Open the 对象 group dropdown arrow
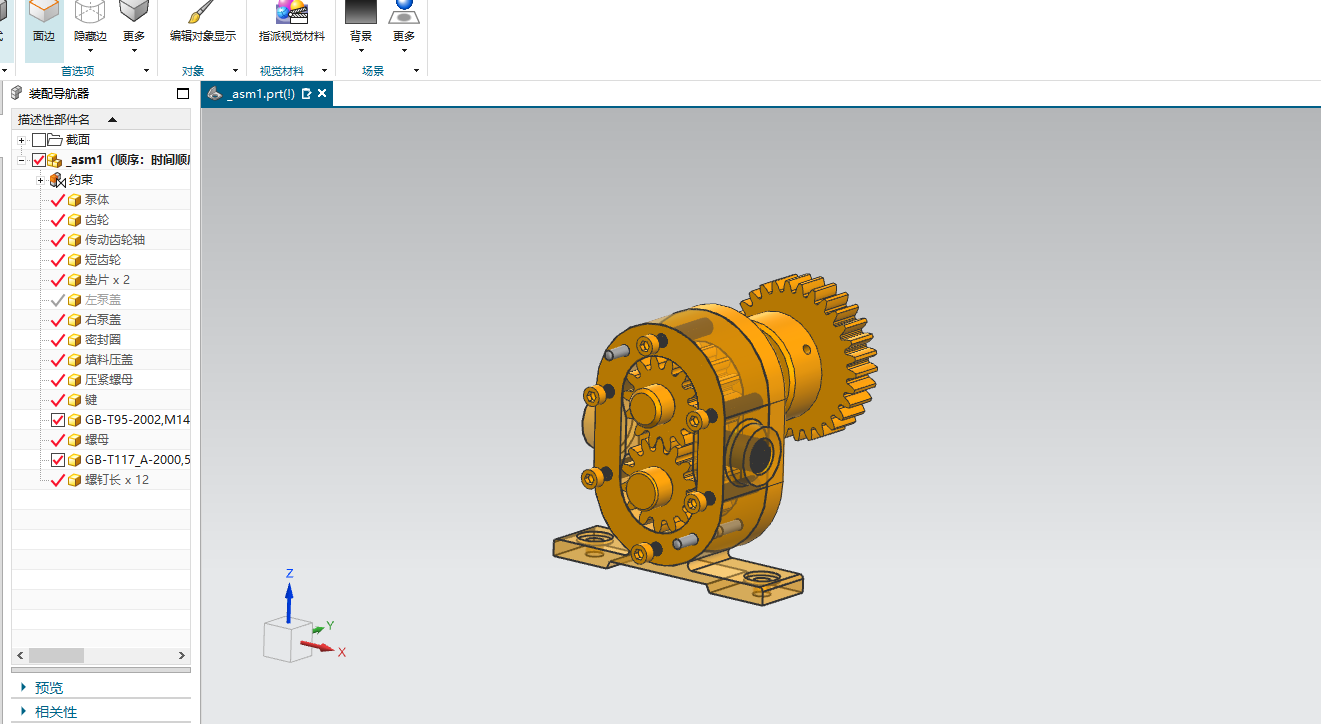The image size is (1321, 724). [x=236, y=71]
